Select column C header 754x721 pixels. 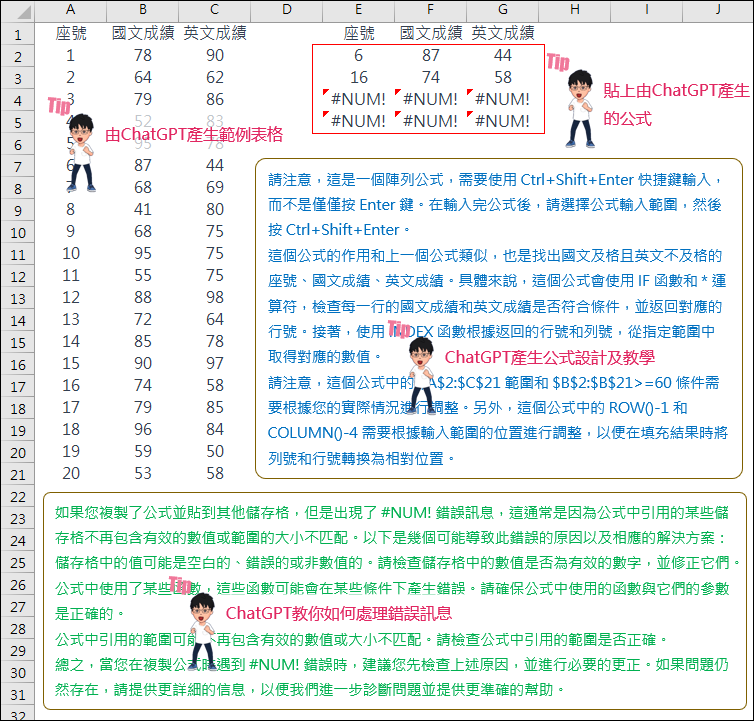(215, 10)
